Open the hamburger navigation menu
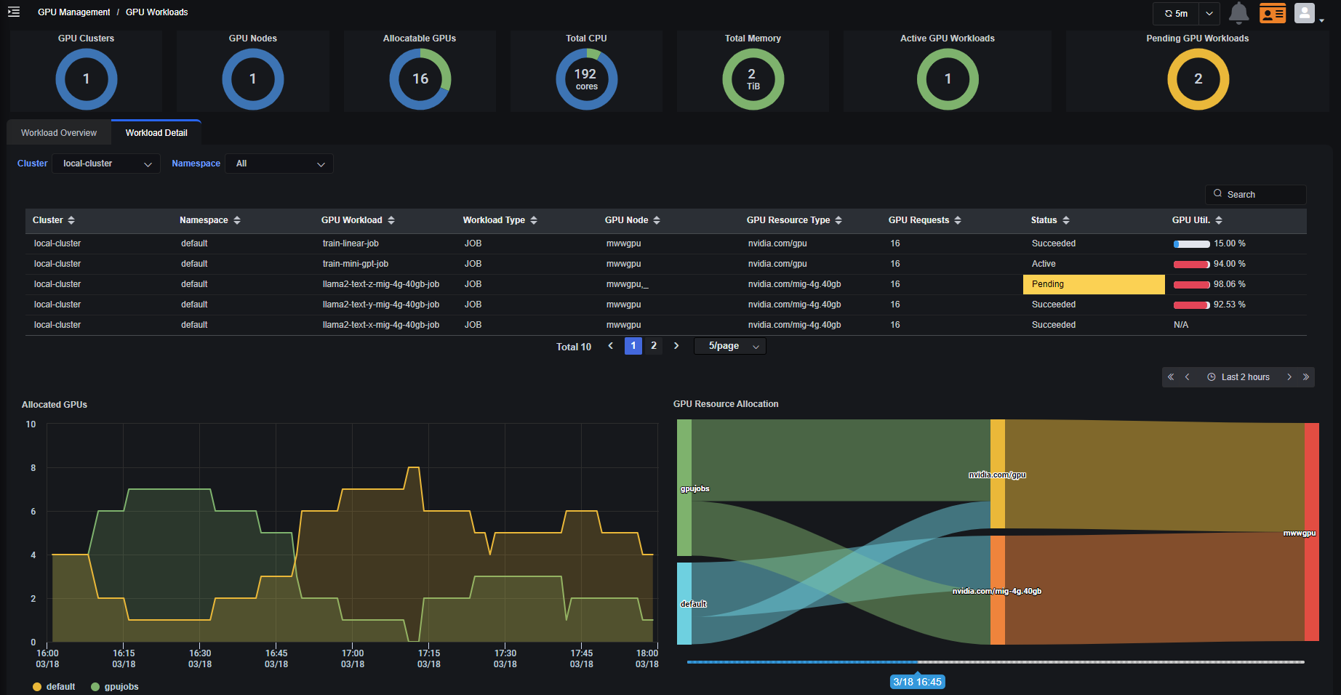The image size is (1341, 695). pos(14,12)
